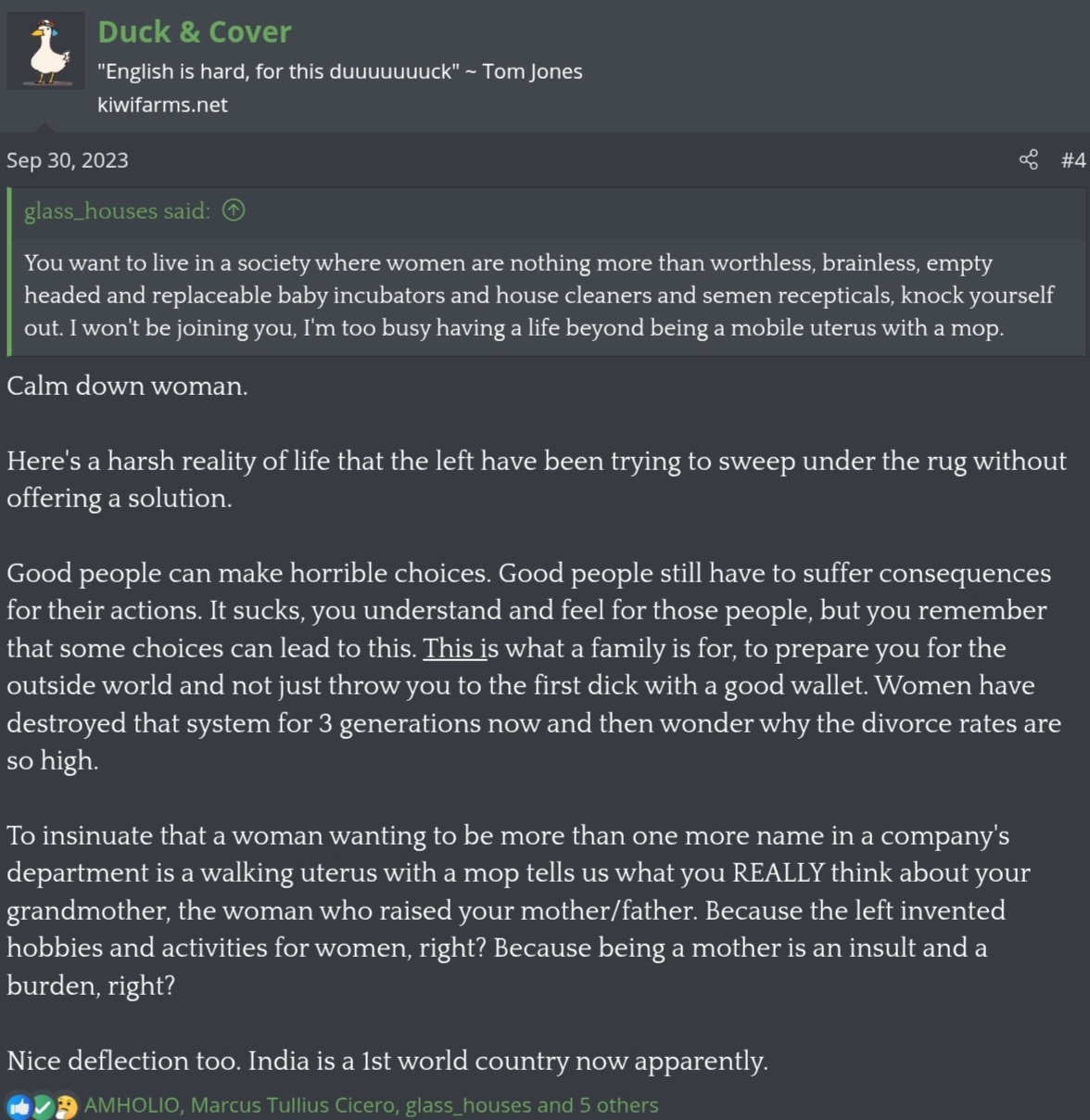Click the 'glass_houses said:' quote header
This screenshot has width=1090, height=1120.
tap(117, 211)
